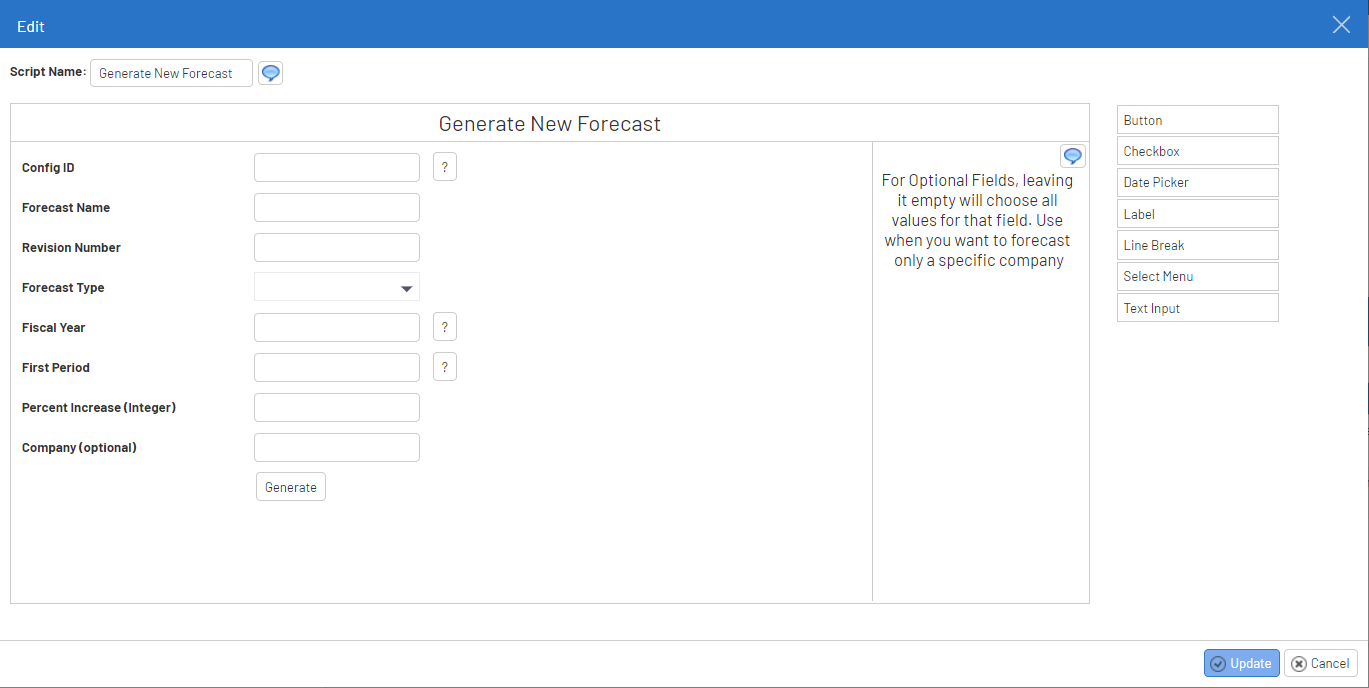Pick the Text Input component
Screen dimensions: 1369x688
pyautogui.click(x=1197, y=308)
